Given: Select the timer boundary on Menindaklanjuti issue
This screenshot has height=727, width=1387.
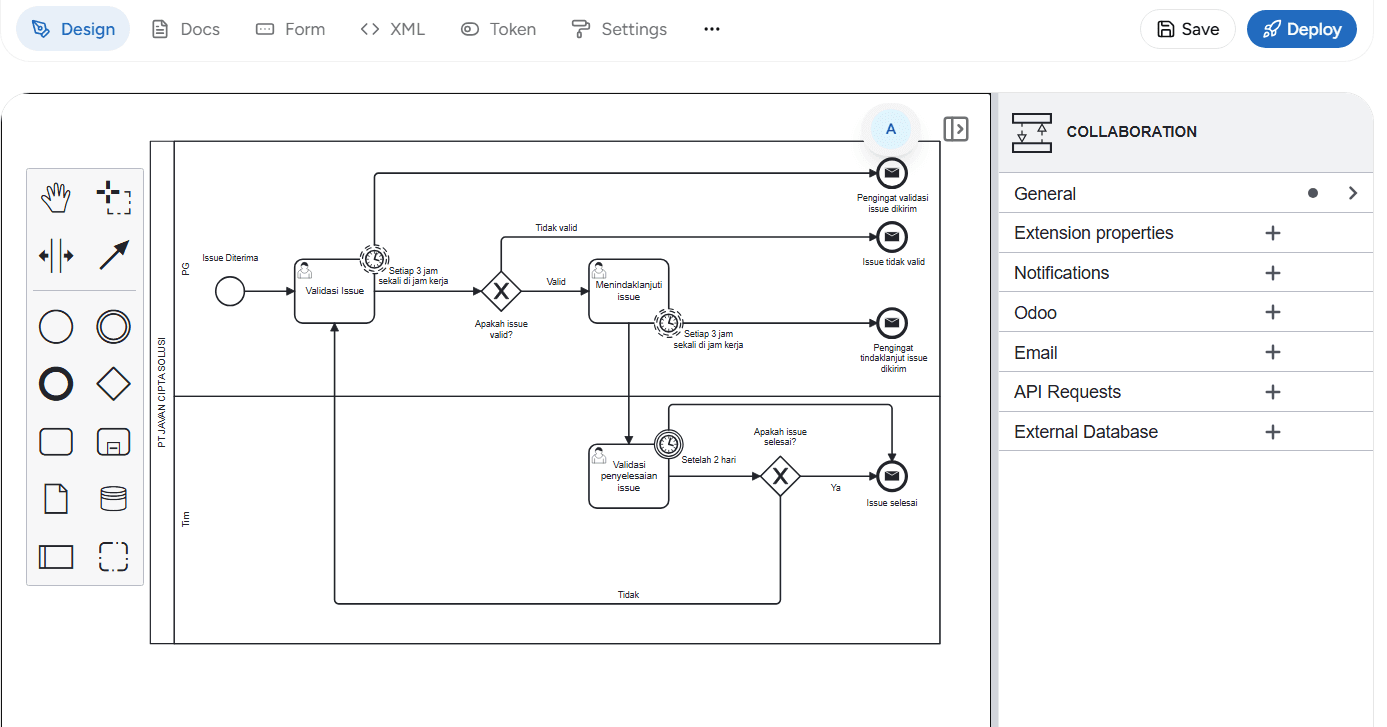Looking at the screenshot, I should (668, 322).
